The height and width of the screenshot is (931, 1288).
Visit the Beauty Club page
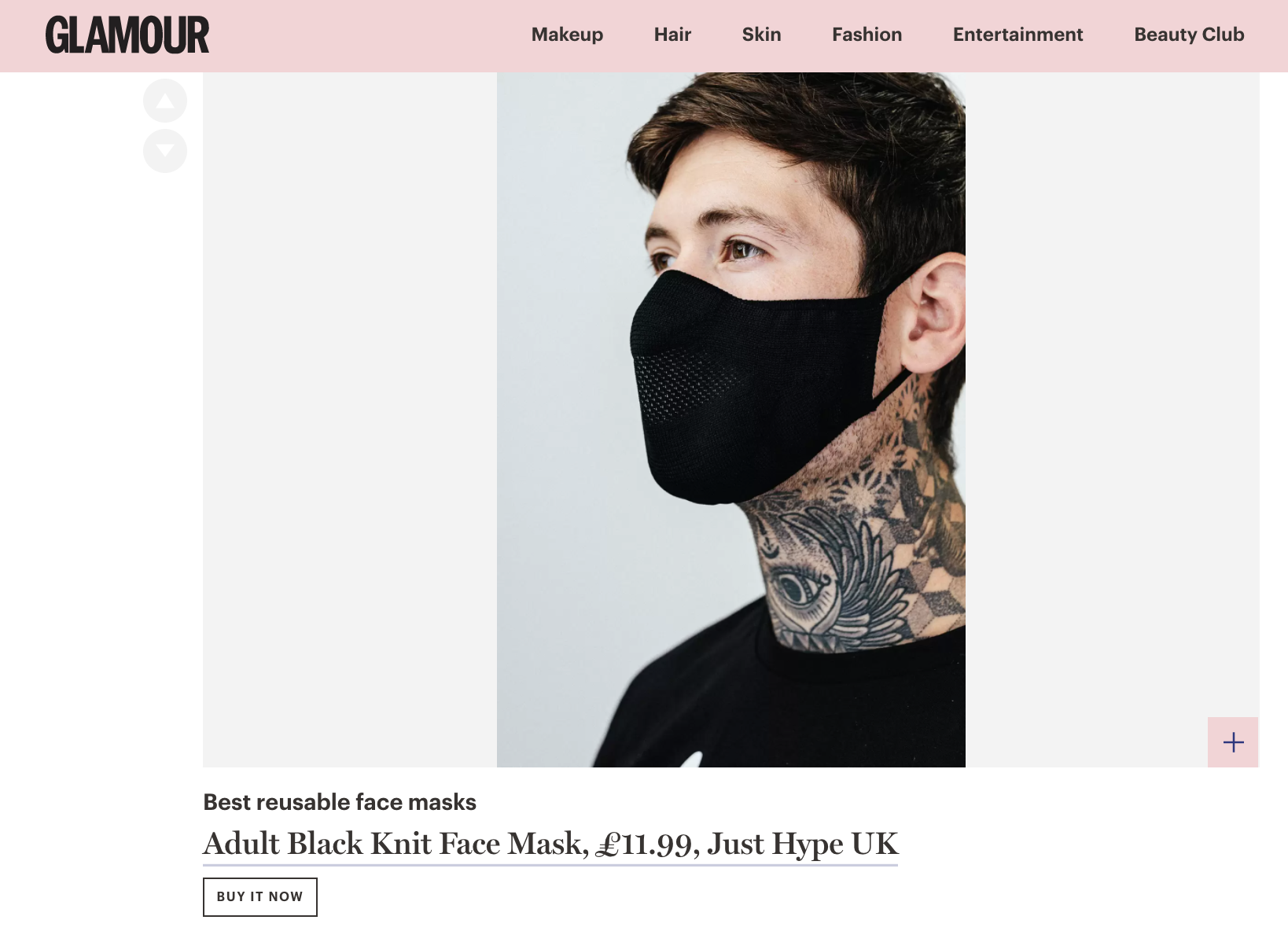tap(1189, 35)
